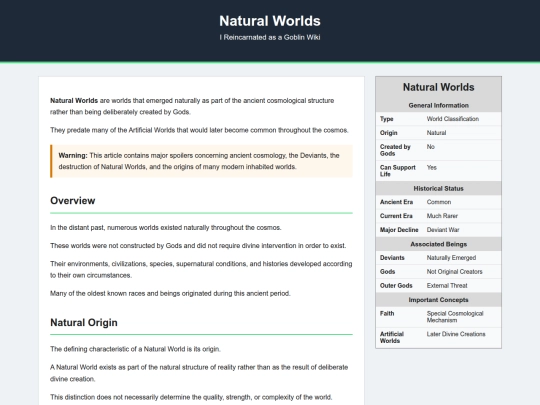Image resolution: width=540 pixels, height=405 pixels.
Task: Click the 'Gods' row label
Action: pyautogui.click(x=387, y=271)
